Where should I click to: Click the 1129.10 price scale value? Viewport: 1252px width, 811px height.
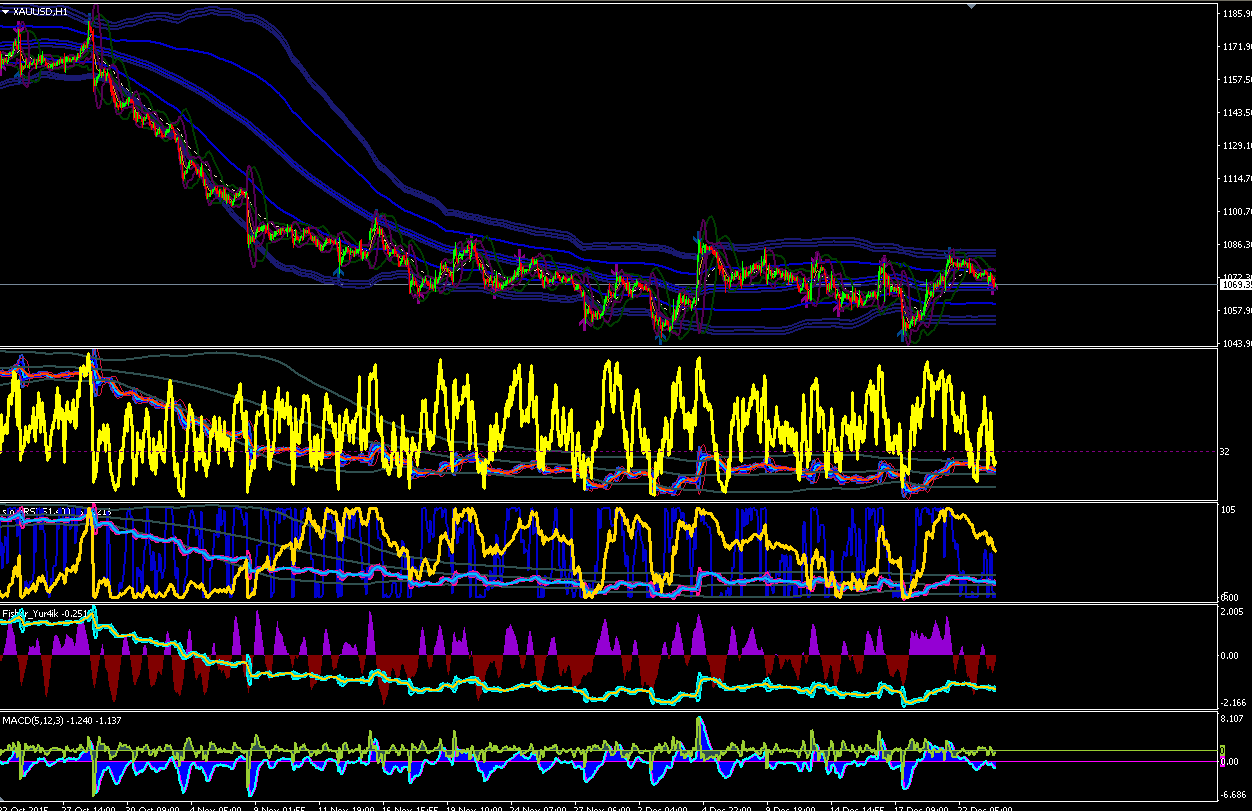point(1236,145)
